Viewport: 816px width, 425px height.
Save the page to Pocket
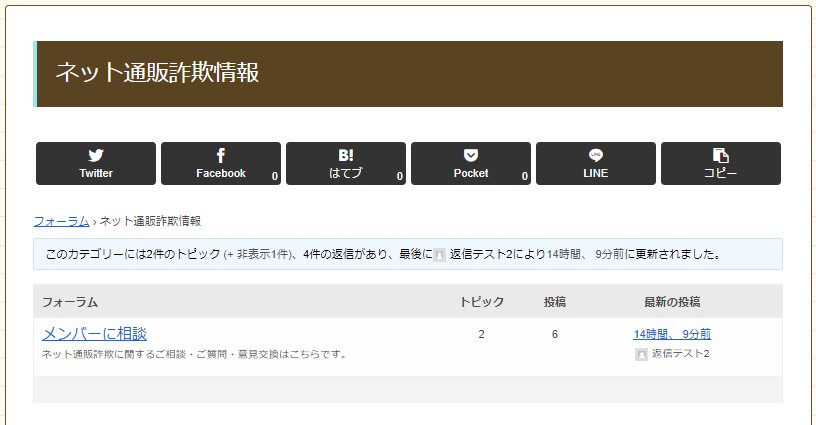[470, 163]
